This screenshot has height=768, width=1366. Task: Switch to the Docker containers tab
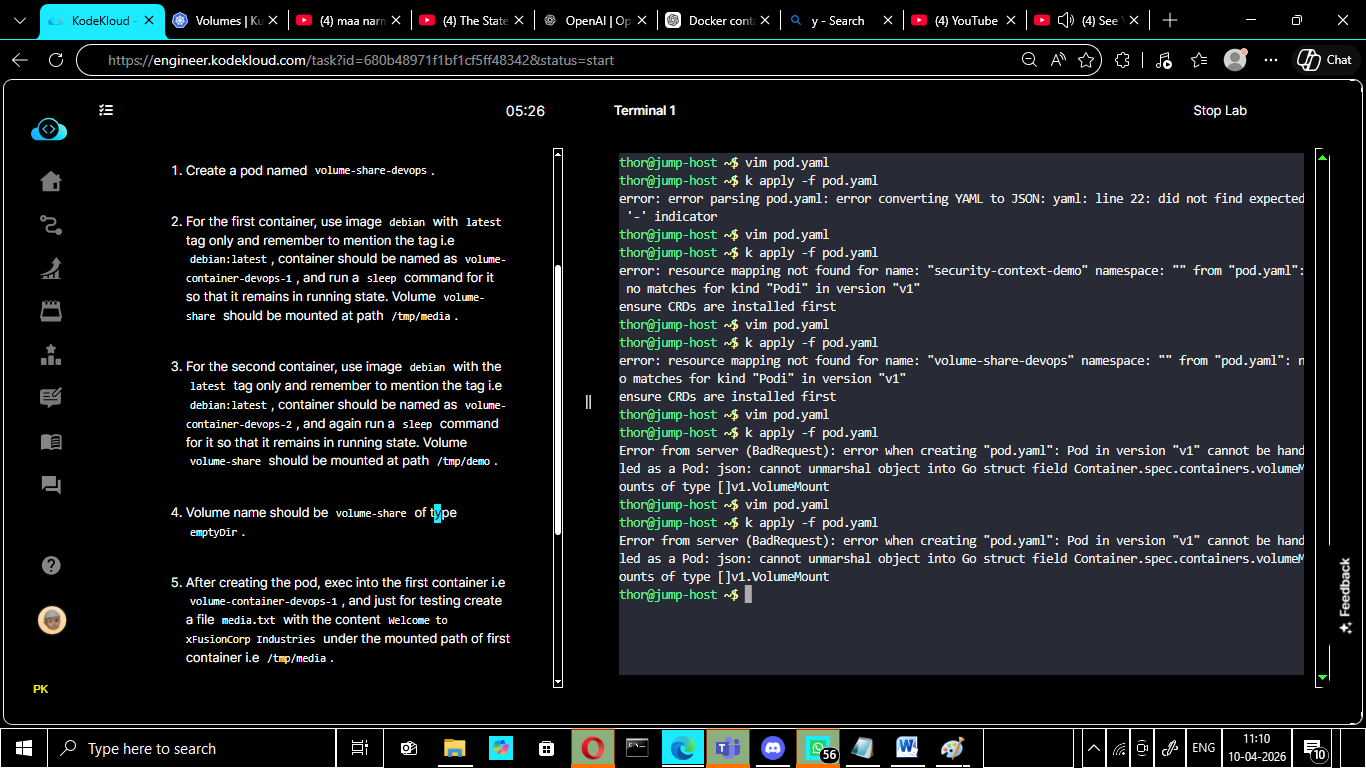719,20
